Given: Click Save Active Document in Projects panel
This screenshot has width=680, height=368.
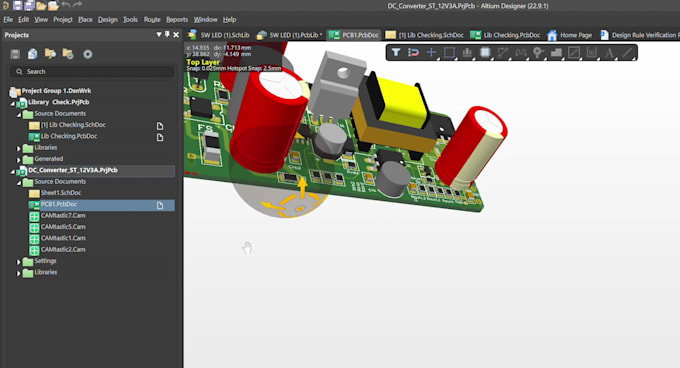Looking at the screenshot, I should click(x=15, y=54).
